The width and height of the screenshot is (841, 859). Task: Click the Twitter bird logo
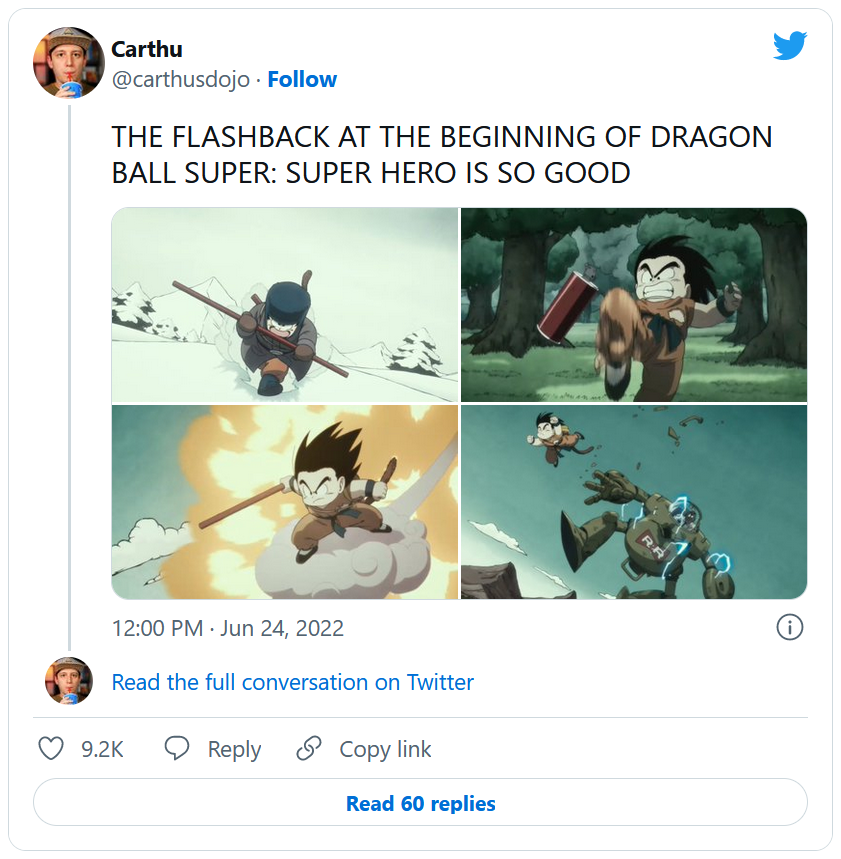(789, 46)
